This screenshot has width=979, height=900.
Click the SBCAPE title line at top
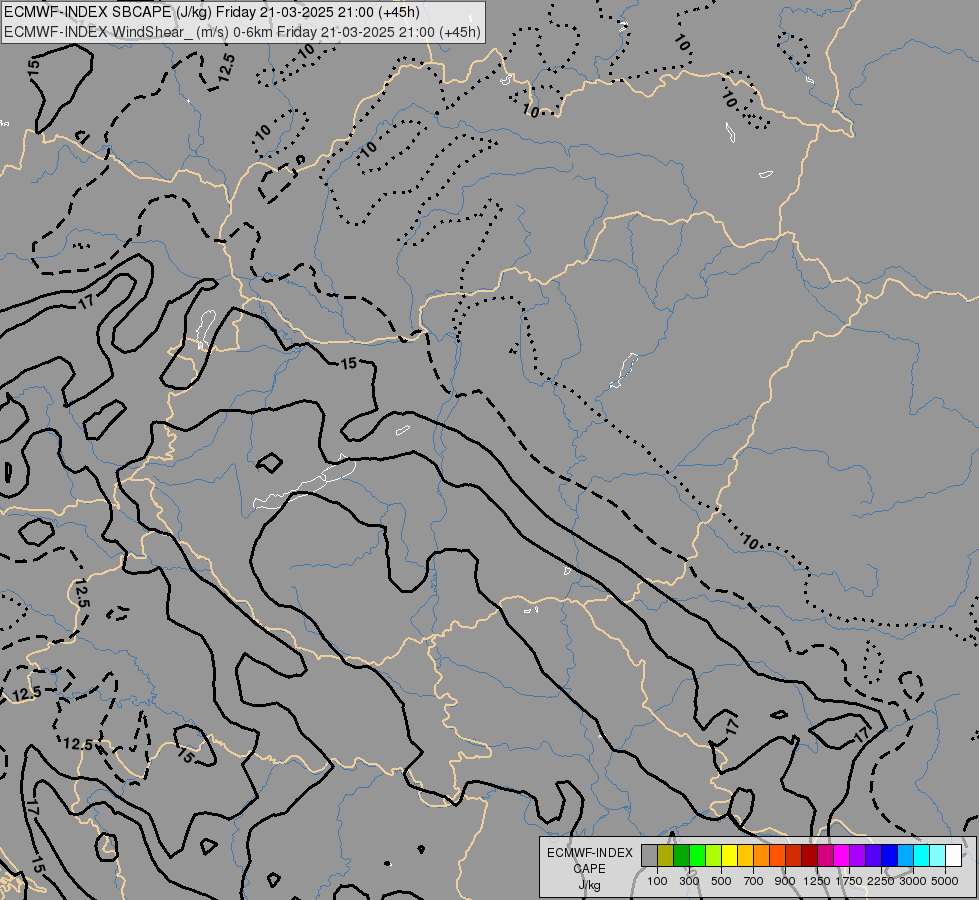click(x=212, y=12)
